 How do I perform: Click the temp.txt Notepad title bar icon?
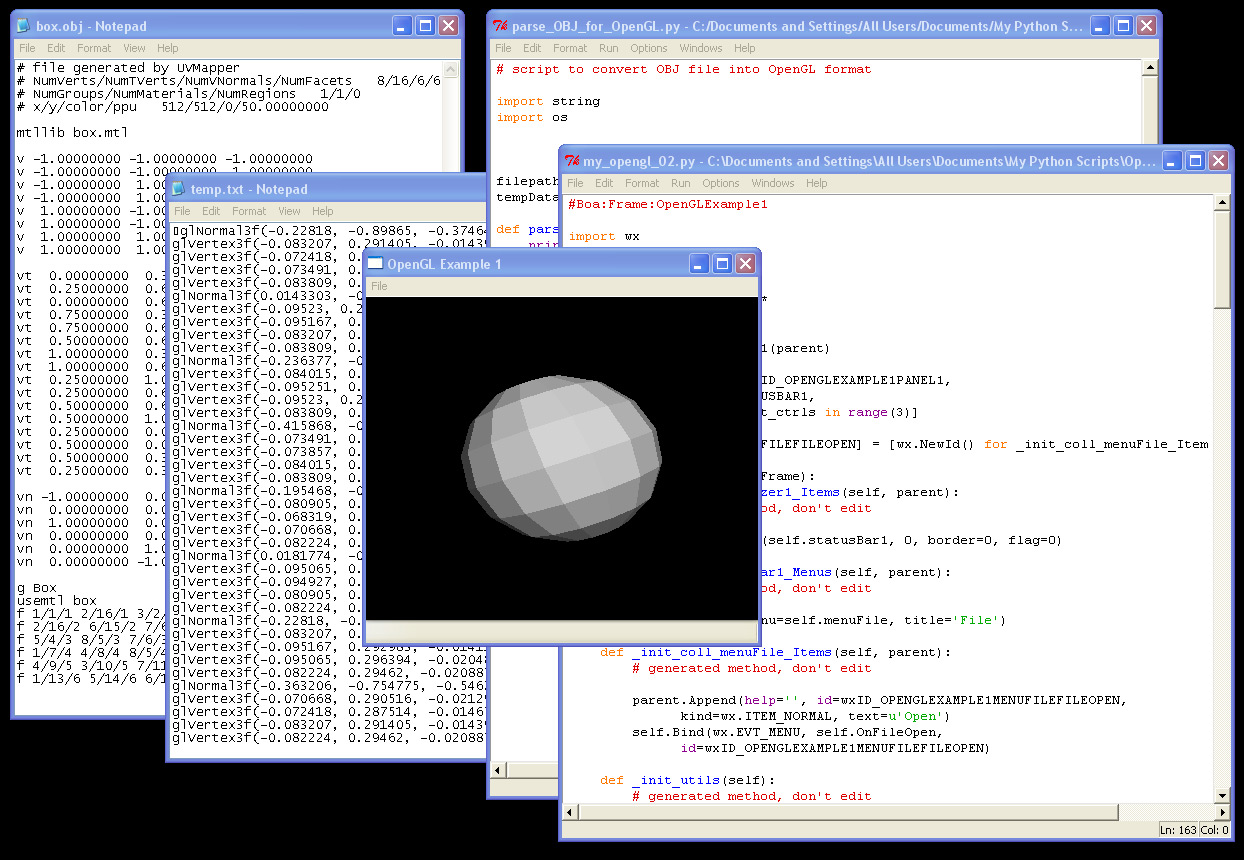(x=179, y=189)
